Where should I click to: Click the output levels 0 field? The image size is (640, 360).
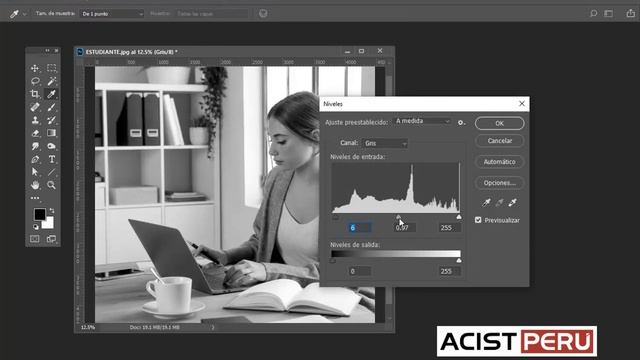[x=360, y=271]
